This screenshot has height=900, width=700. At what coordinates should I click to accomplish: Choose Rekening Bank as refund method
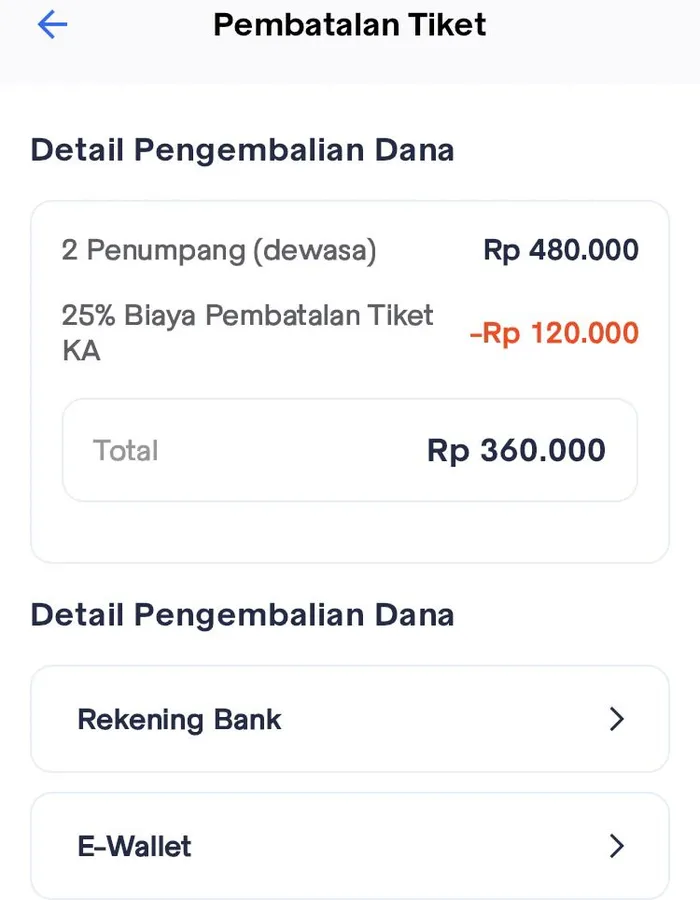180,719
